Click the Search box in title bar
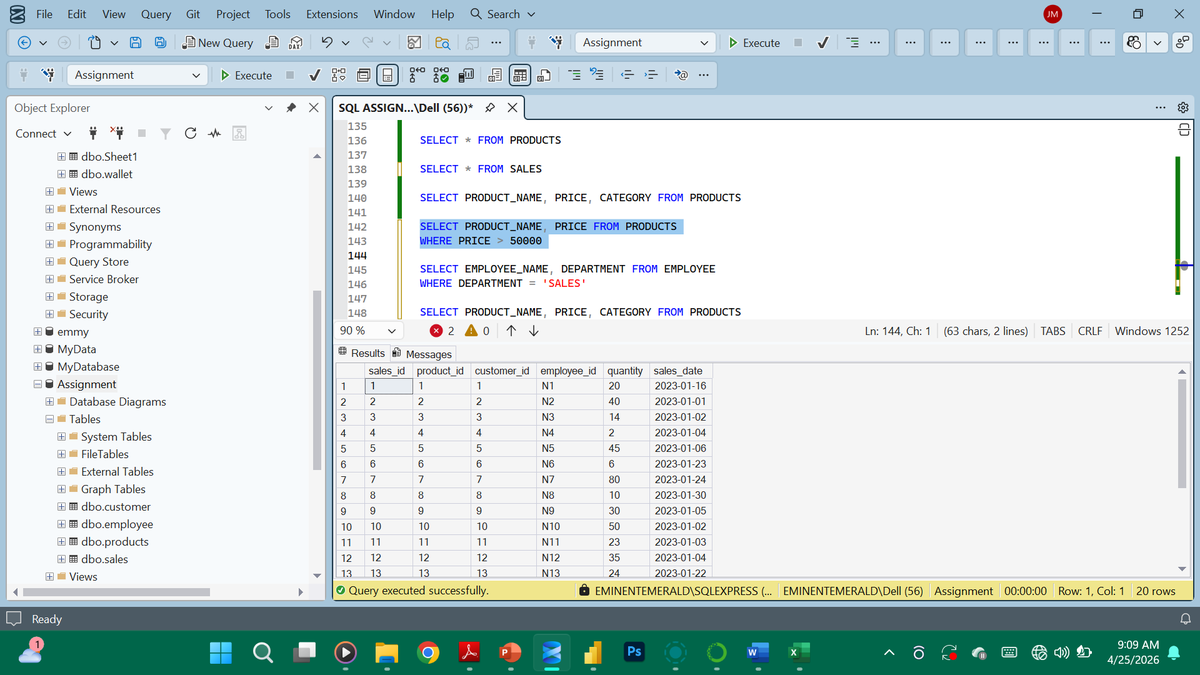Viewport: 1200px width, 675px height. [502, 14]
